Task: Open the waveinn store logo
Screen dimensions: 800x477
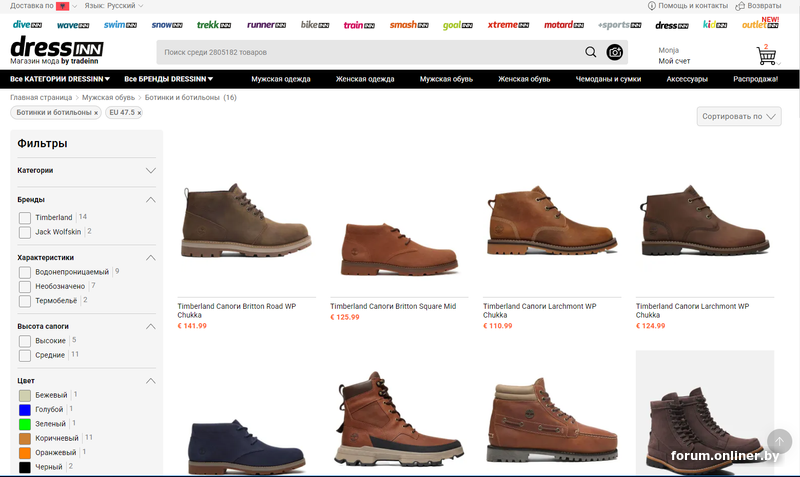Action: (73, 25)
